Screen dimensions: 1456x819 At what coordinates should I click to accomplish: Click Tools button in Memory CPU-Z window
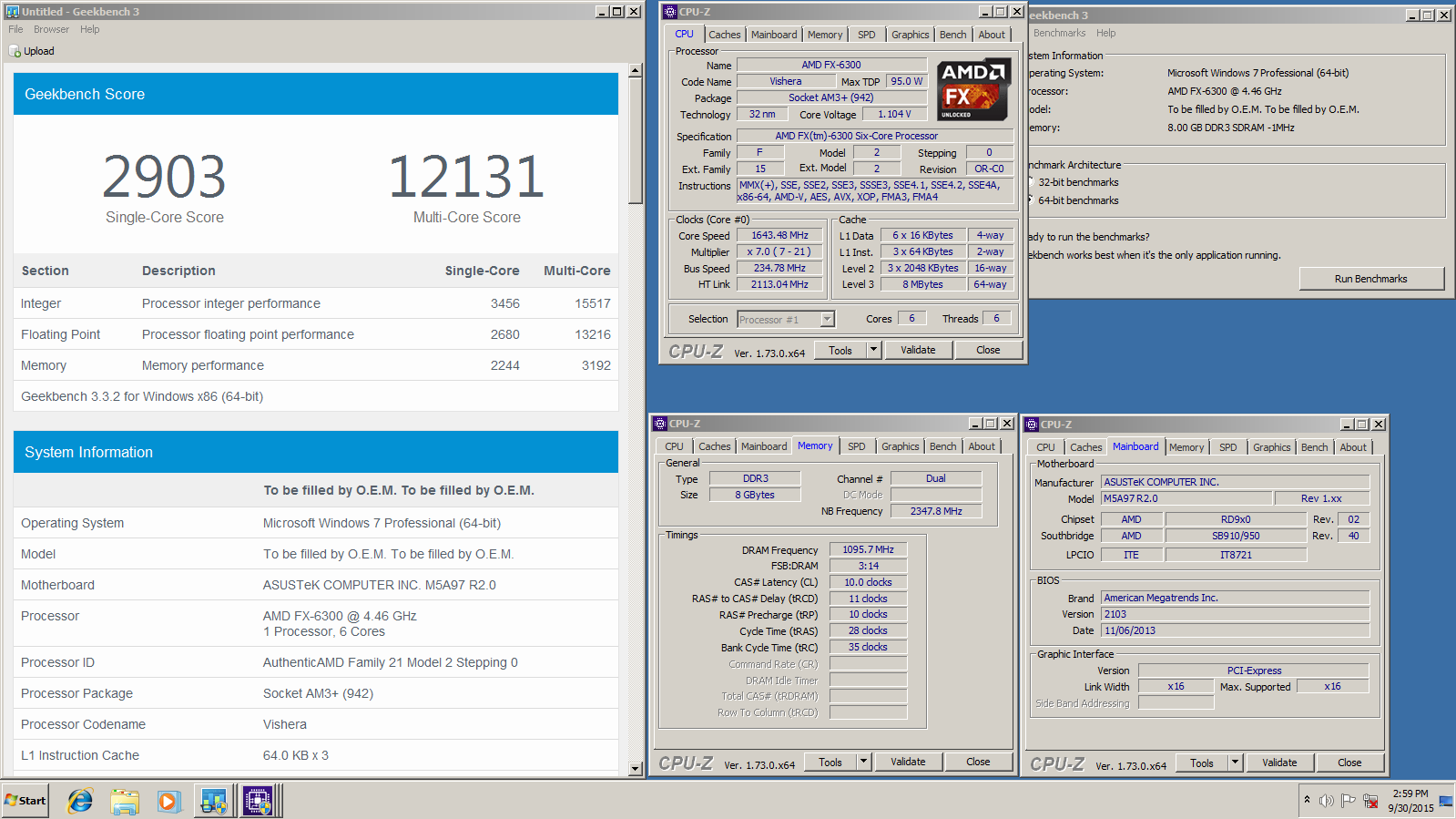pyautogui.click(x=830, y=762)
